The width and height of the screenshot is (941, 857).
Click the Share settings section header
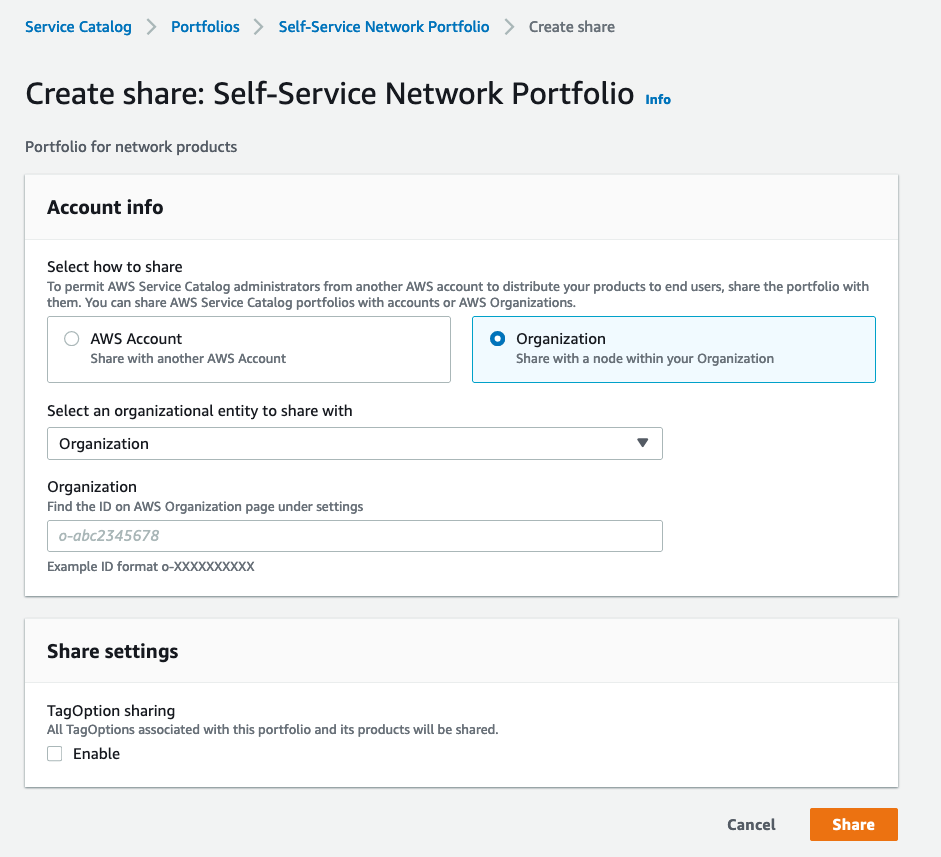coord(112,650)
